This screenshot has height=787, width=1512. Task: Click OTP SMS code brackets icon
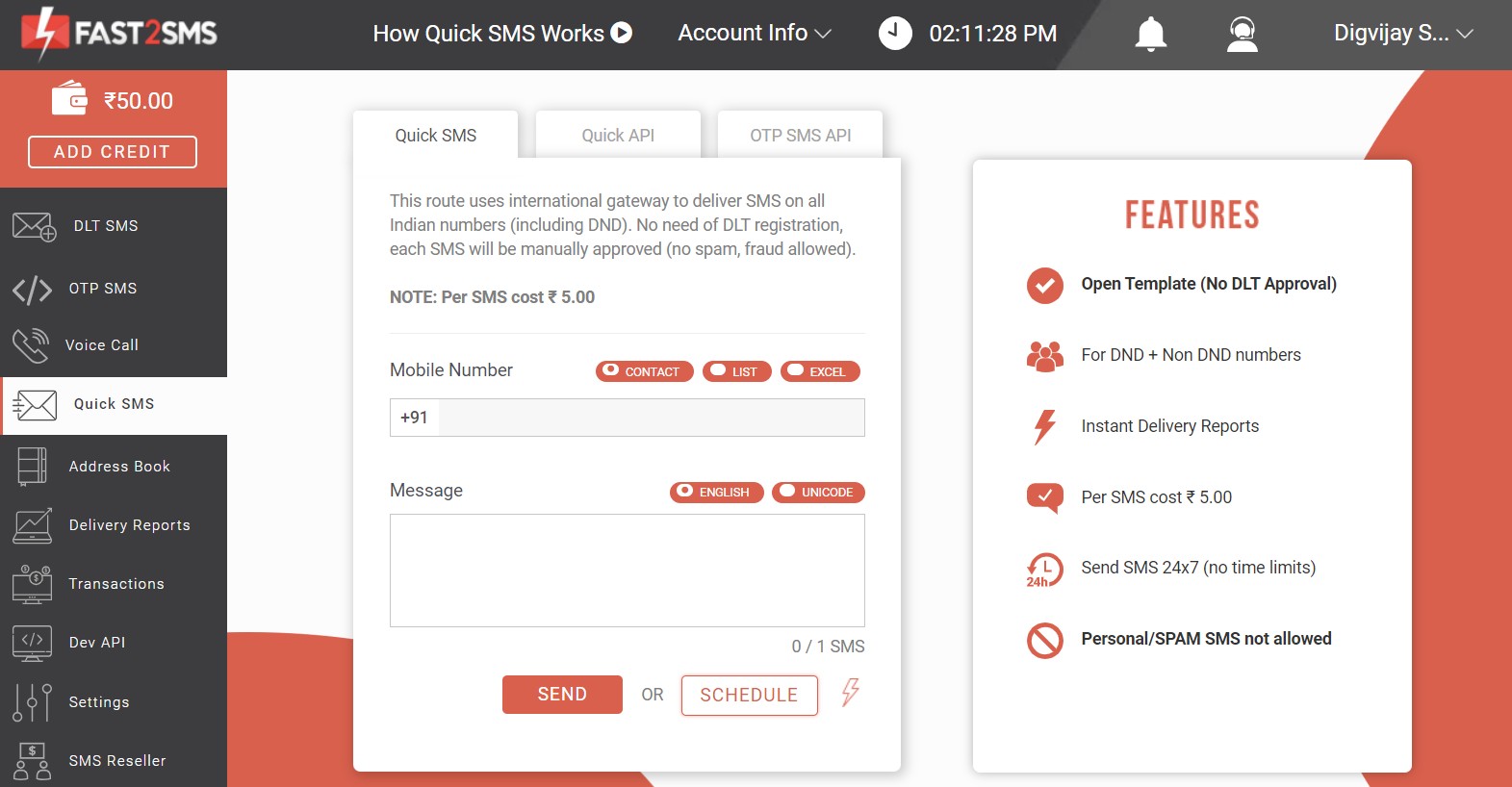point(32,290)
